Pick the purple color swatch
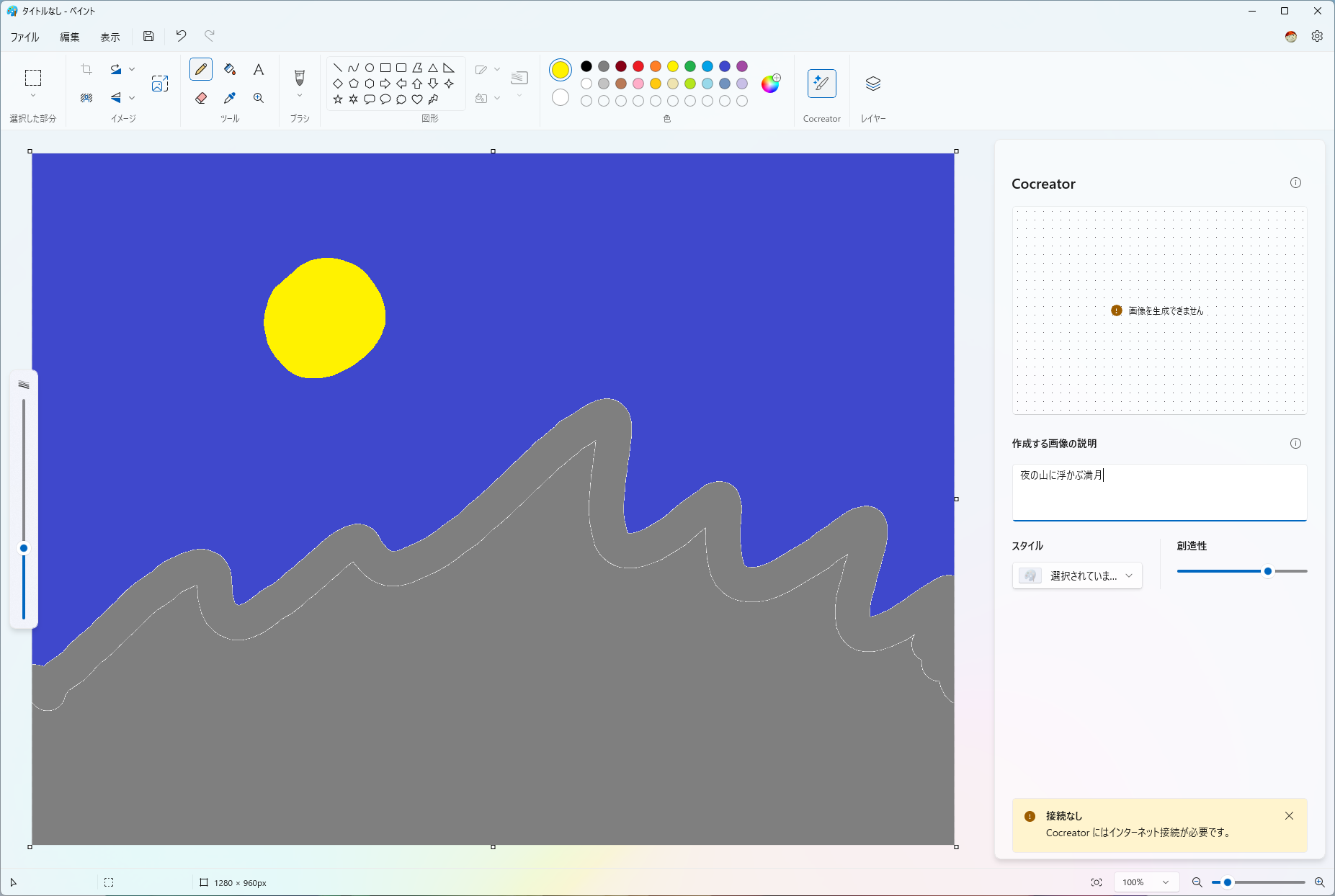1335x896 pixels. click(742, 66)
